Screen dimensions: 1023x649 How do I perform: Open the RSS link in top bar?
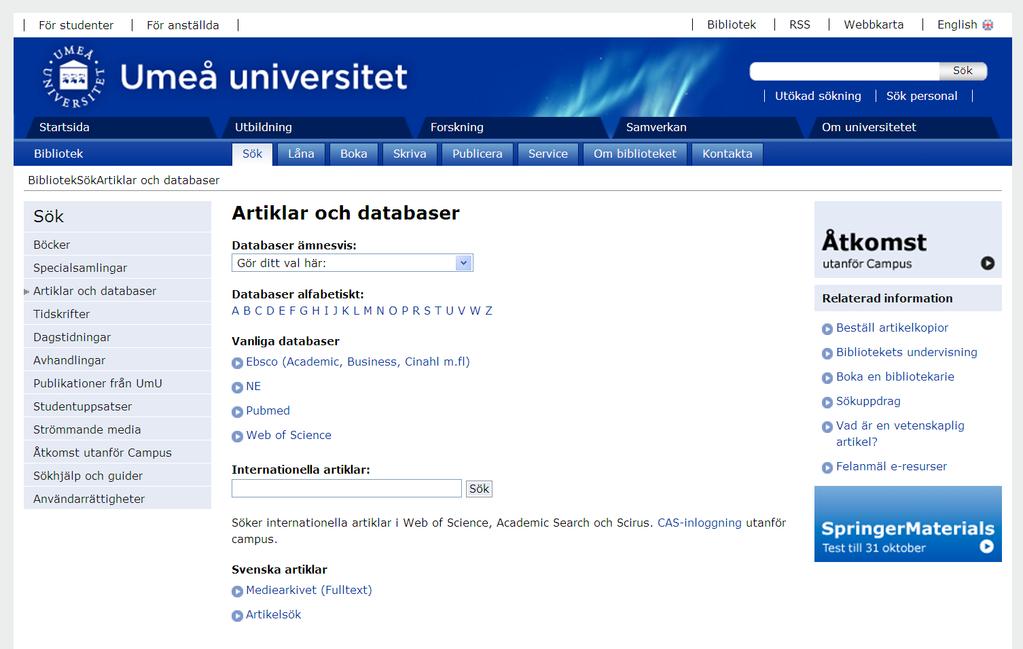800,25
